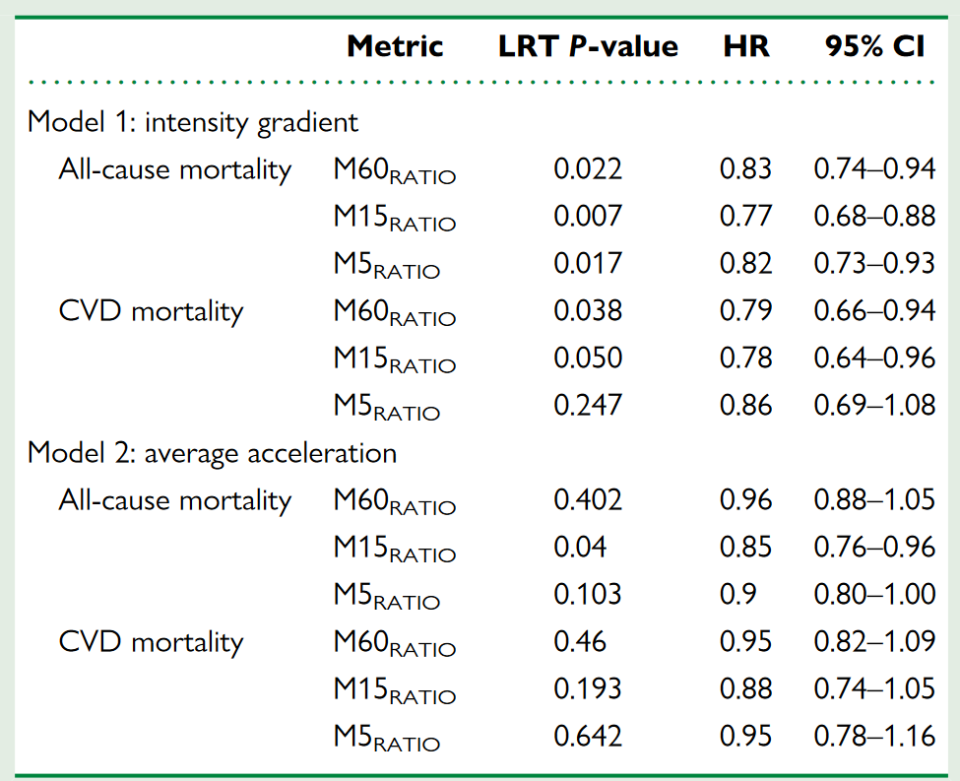Click the P-value 0.402 cell
The height and width of the screenshot is (781, 960).
pyautogui.click(x=588, y=500)
